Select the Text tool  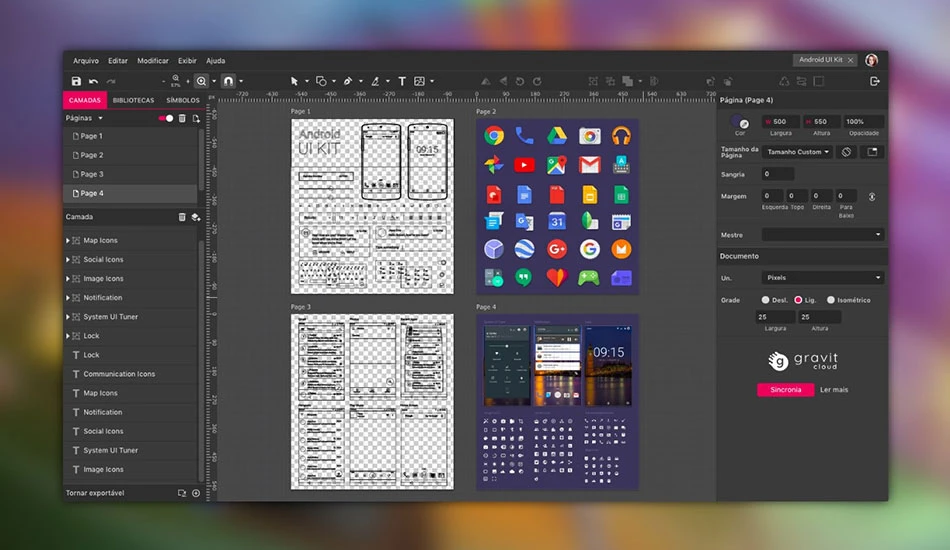(x=402, y=81)
